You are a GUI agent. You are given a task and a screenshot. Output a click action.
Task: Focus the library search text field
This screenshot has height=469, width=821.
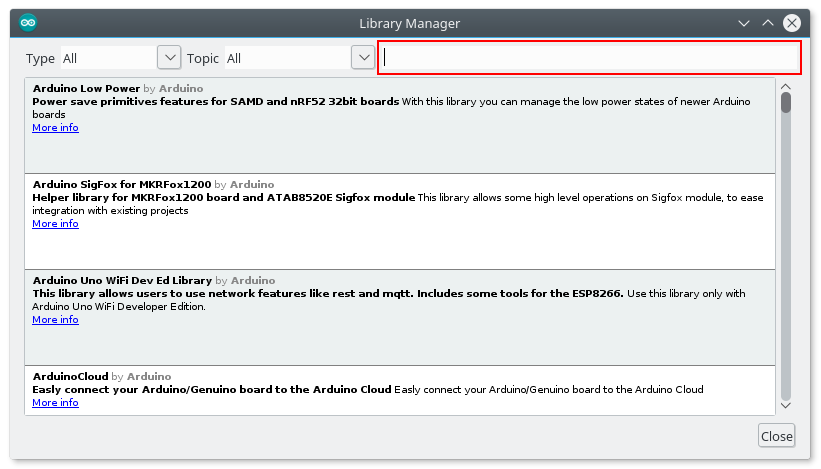(589, 58)
